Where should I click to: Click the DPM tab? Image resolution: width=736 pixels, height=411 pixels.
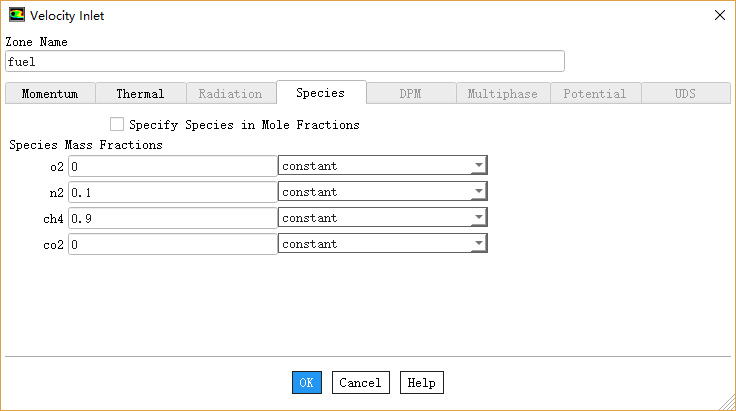(x=411, y=94)
